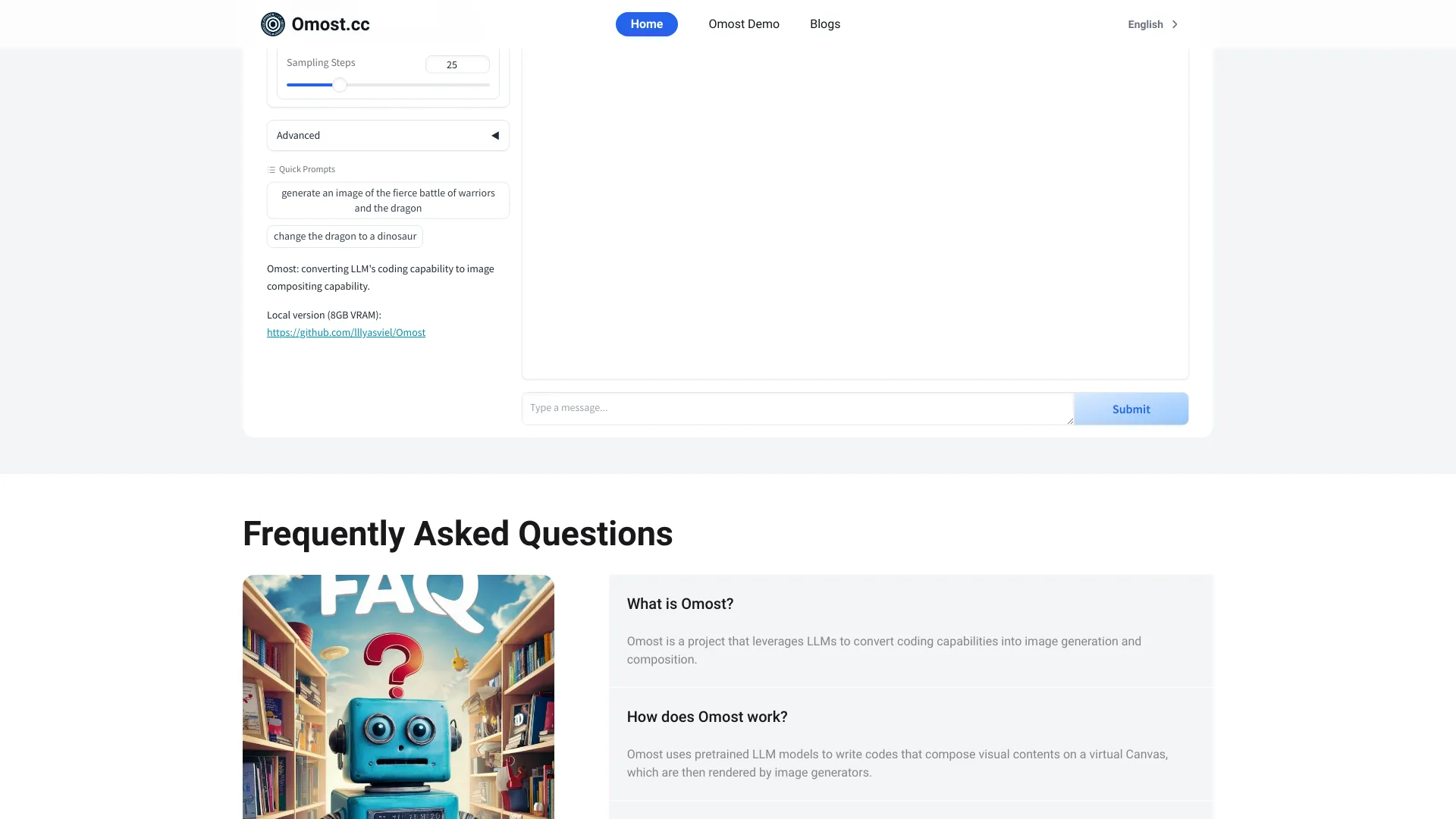Click the FAQ robot thumbnail image
The width and height of the screenshot is (1456, 819).
(398, 696)
